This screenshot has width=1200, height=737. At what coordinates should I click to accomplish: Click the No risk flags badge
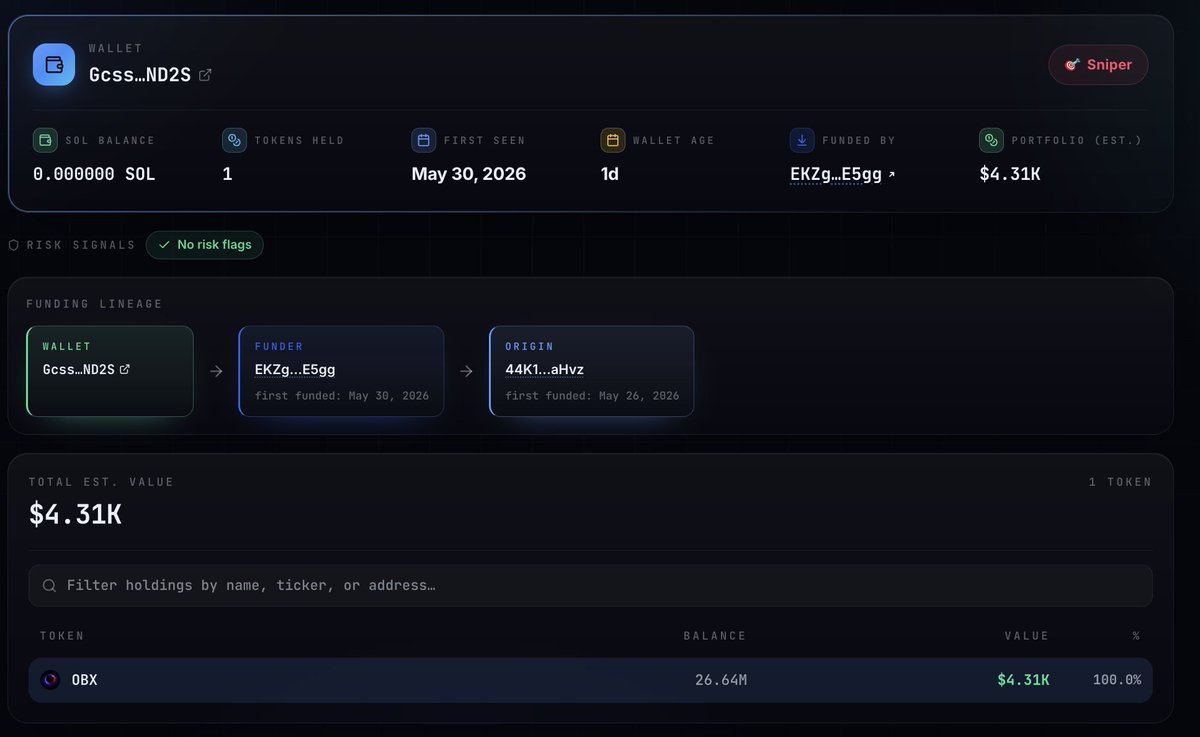click(x=204, y=245)
